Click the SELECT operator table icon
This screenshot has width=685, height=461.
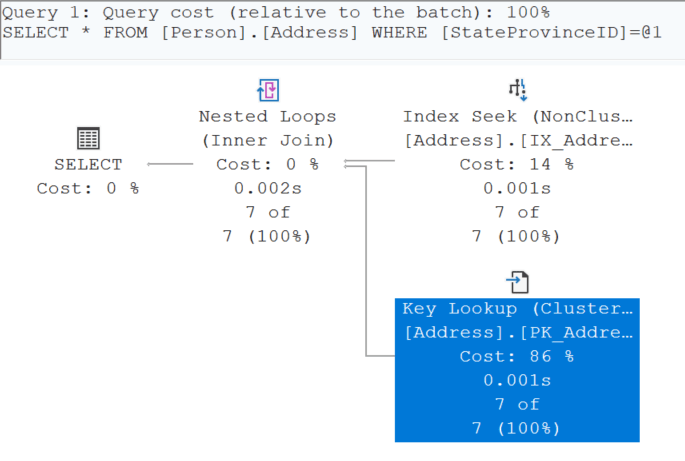point(88,139)
